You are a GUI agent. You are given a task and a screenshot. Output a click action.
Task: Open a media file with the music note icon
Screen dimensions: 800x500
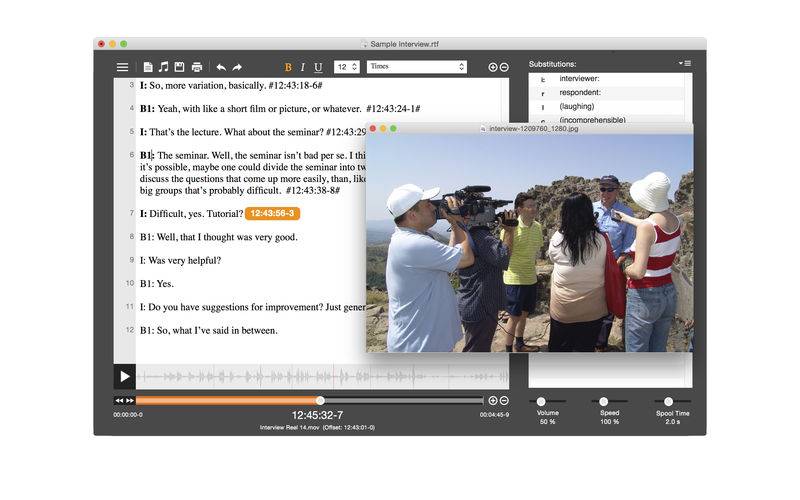click(x=163, y=67)
